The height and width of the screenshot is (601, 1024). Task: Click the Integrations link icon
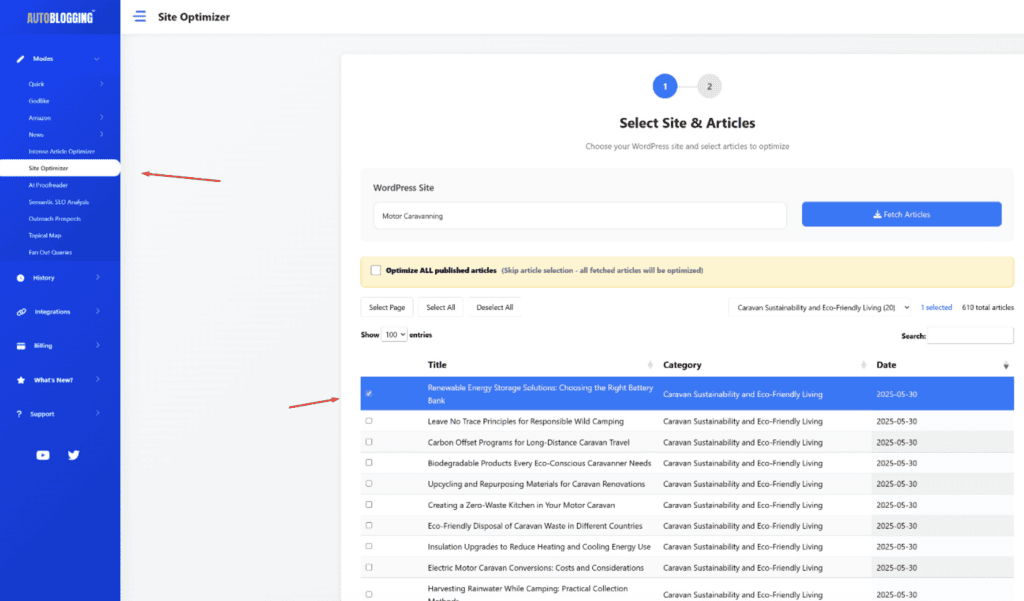pyautogui.click(x=21, y=312)
